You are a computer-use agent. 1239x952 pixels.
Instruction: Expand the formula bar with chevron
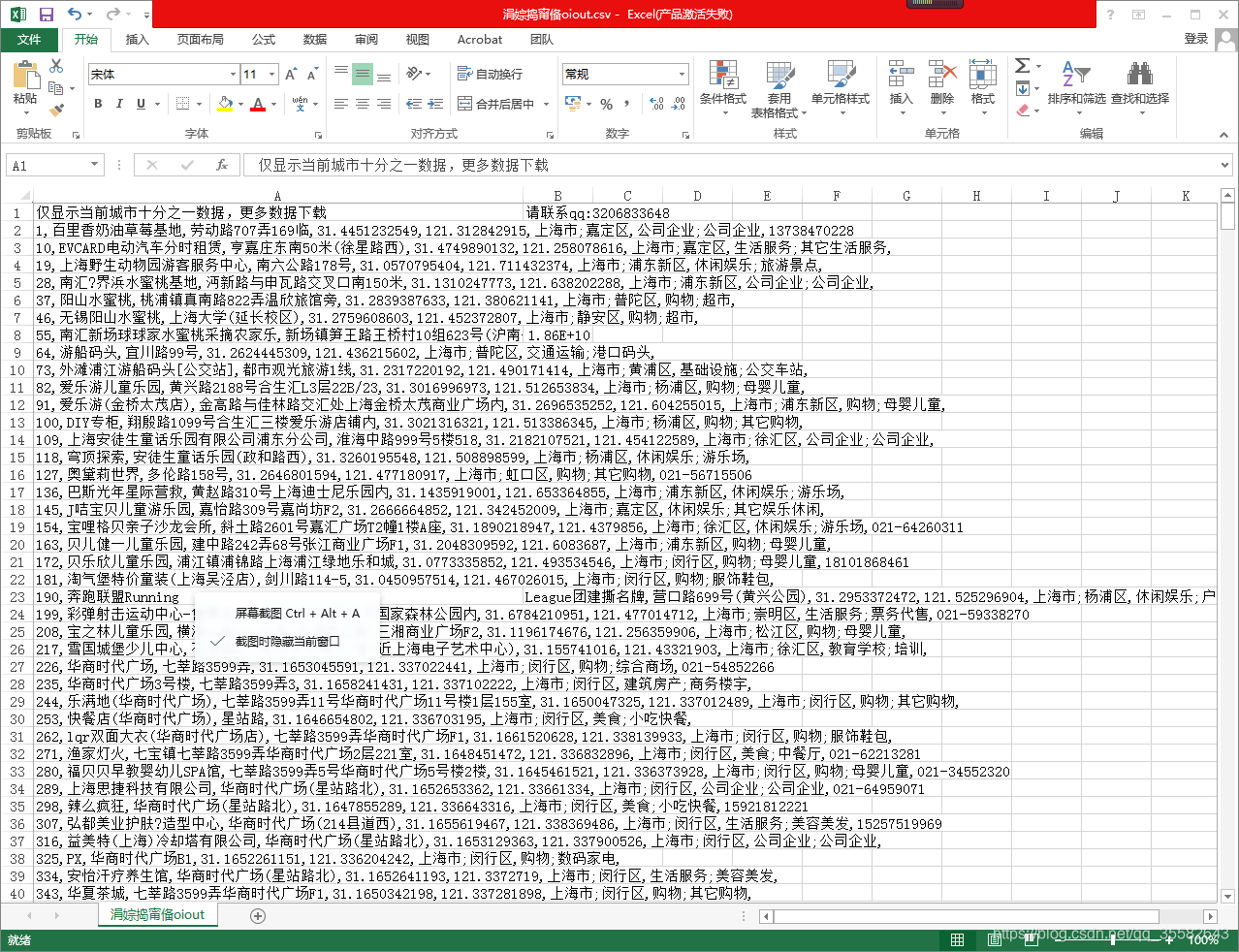1226,165
